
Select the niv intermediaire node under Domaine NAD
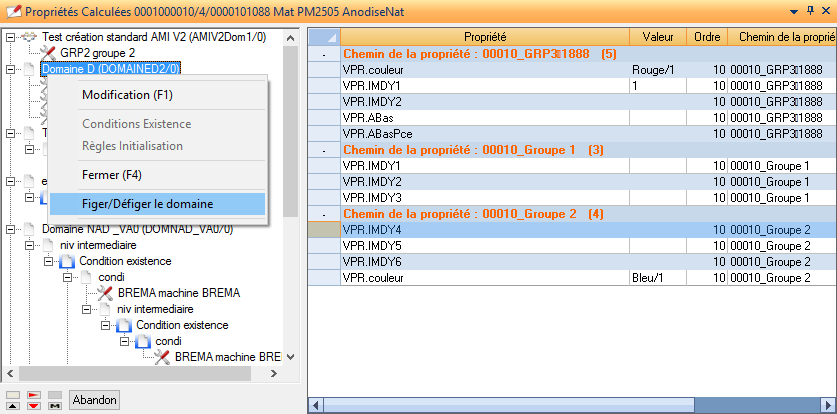pos(97,245)
